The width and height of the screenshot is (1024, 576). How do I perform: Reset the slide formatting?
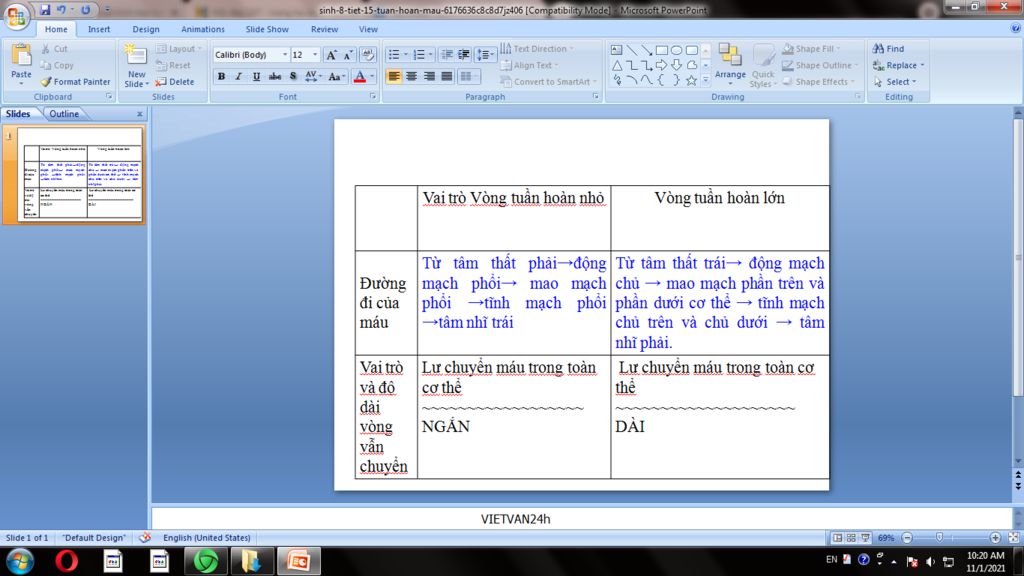pyautogui.click(x=174, y=65)
